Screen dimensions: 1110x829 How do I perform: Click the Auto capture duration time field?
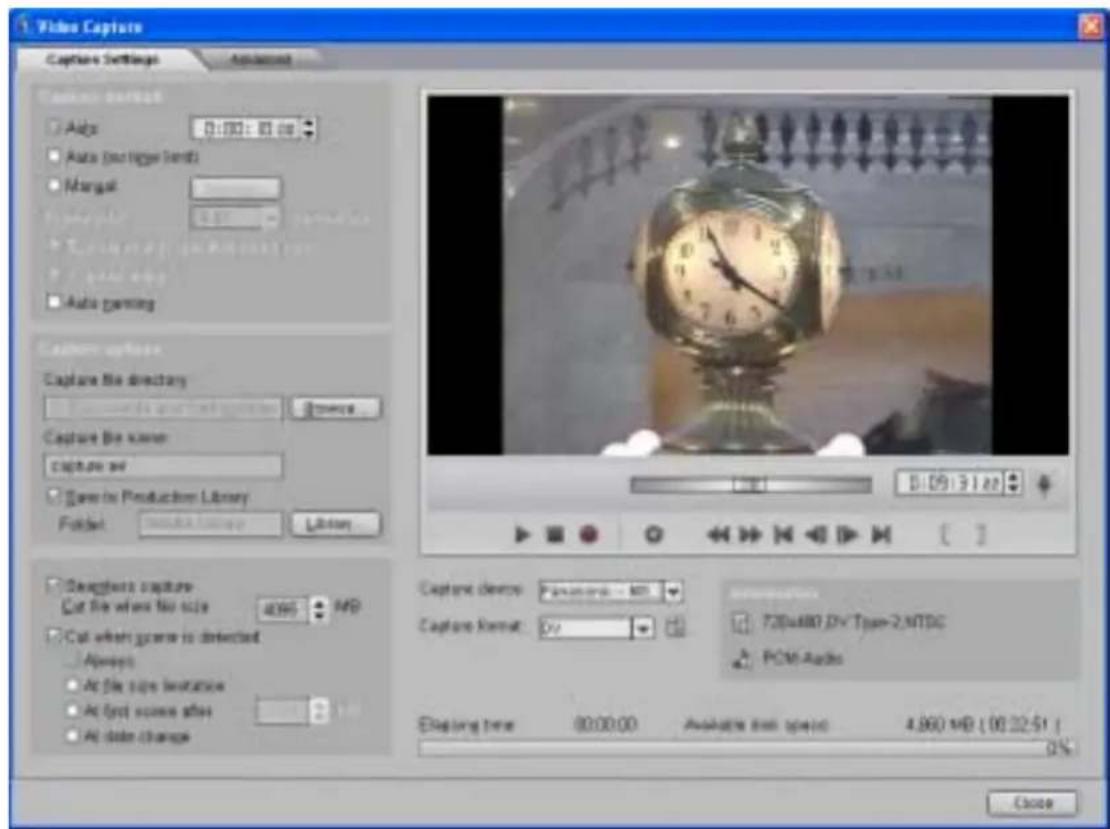coord(247,128)
